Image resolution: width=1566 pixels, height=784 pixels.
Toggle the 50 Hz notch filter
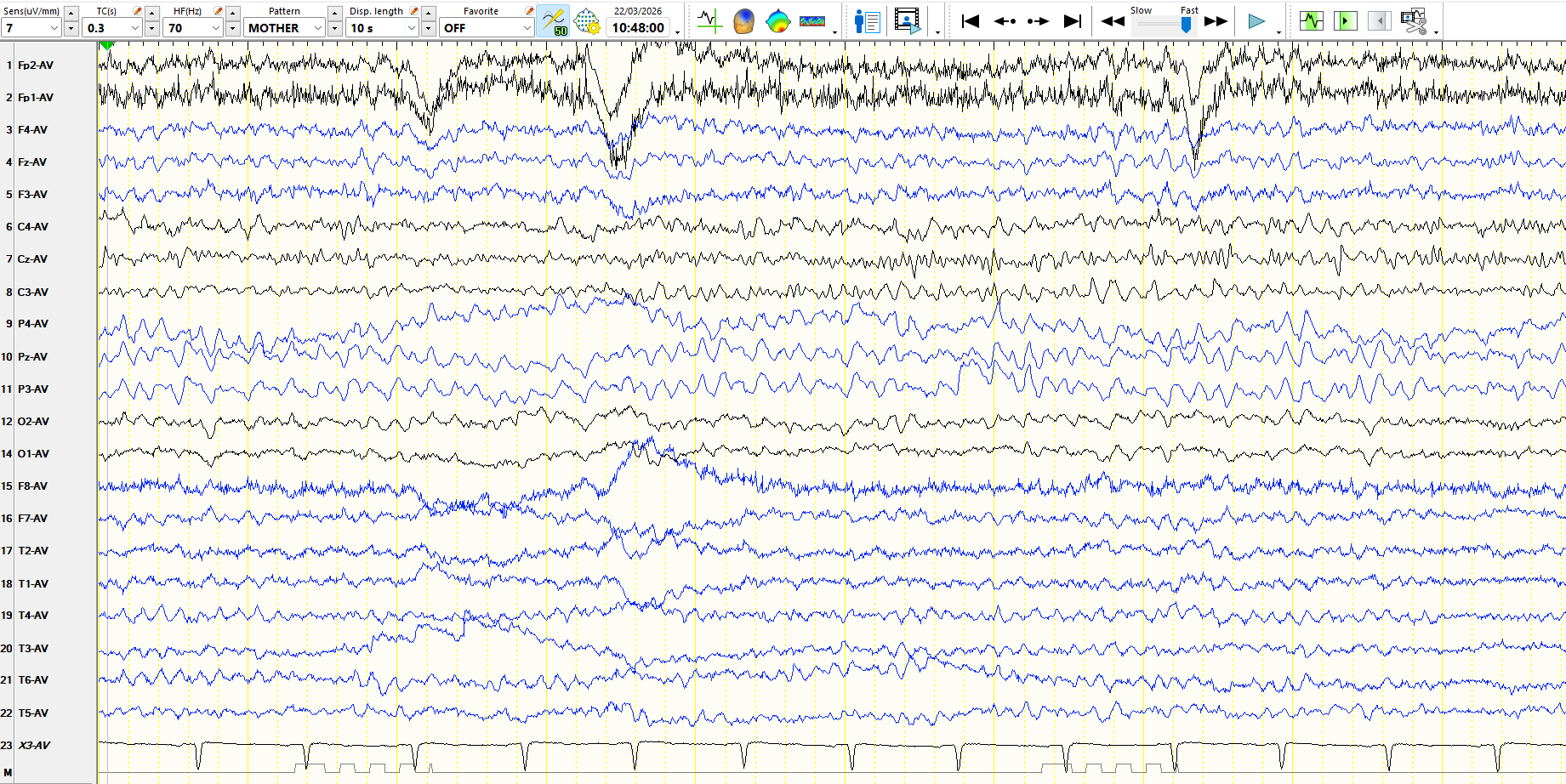coord(554,21)
